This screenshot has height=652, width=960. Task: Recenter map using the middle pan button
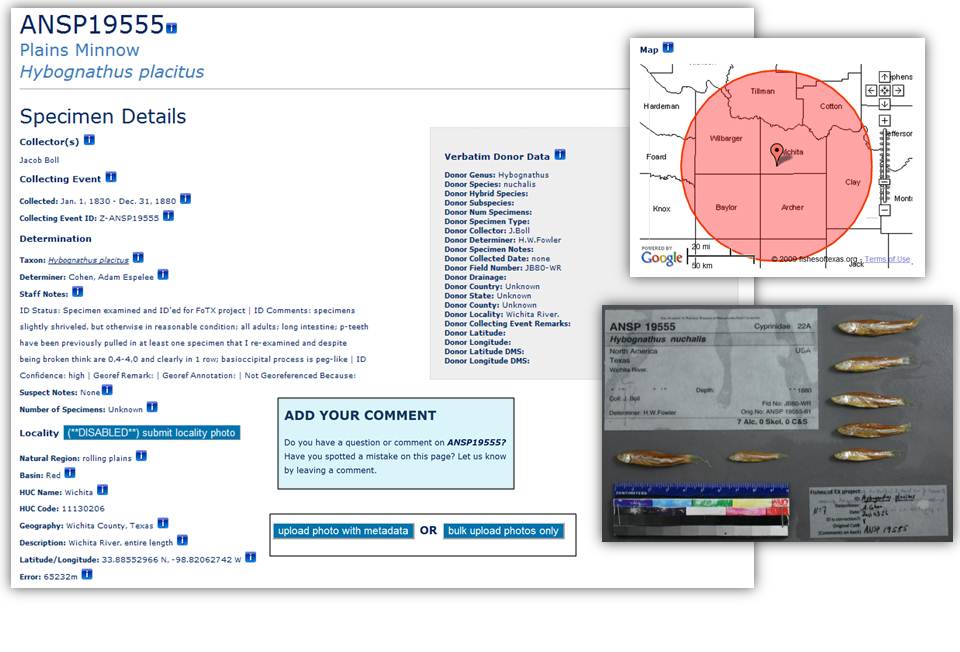point(884,90)
